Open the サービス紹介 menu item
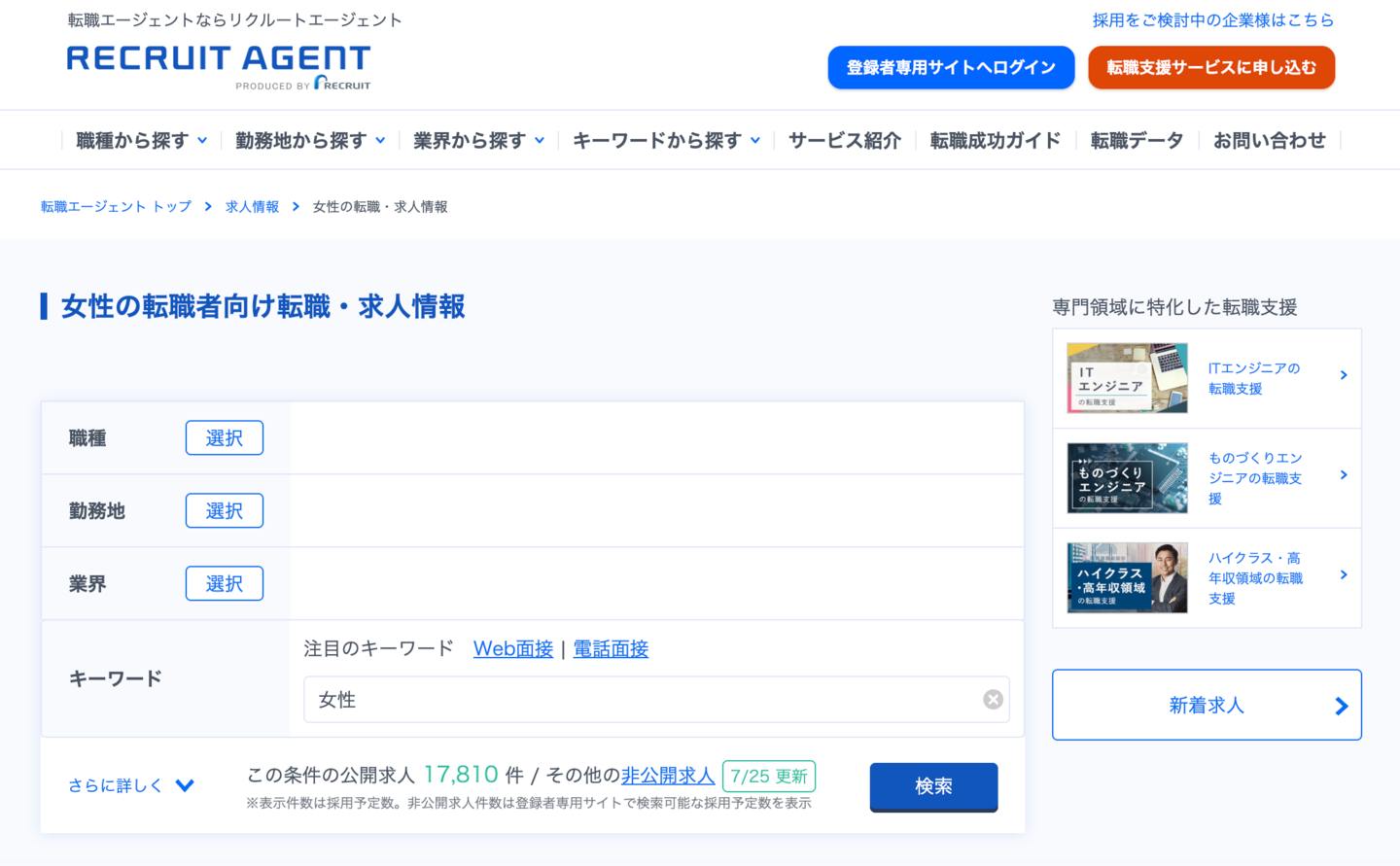This screenshot has height=866, width=1400. pos(844,140)
